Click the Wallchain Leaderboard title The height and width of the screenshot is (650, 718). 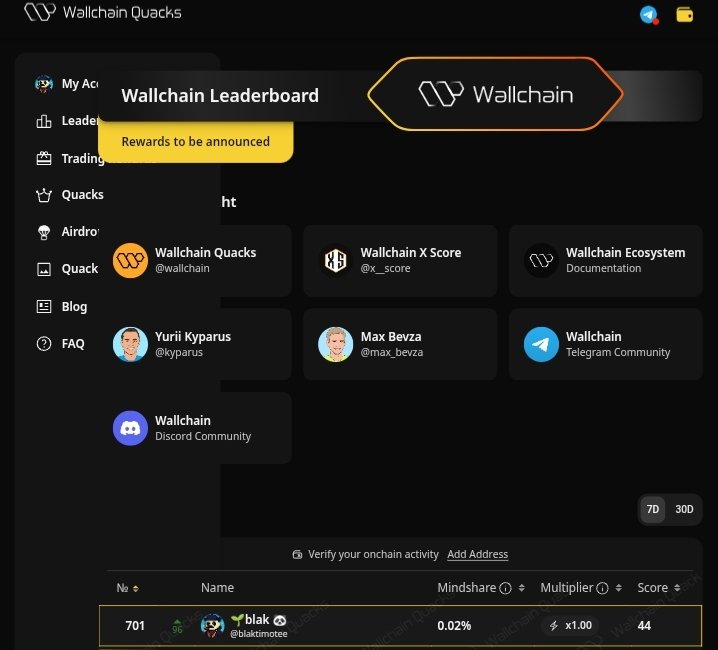pos(220,96)
